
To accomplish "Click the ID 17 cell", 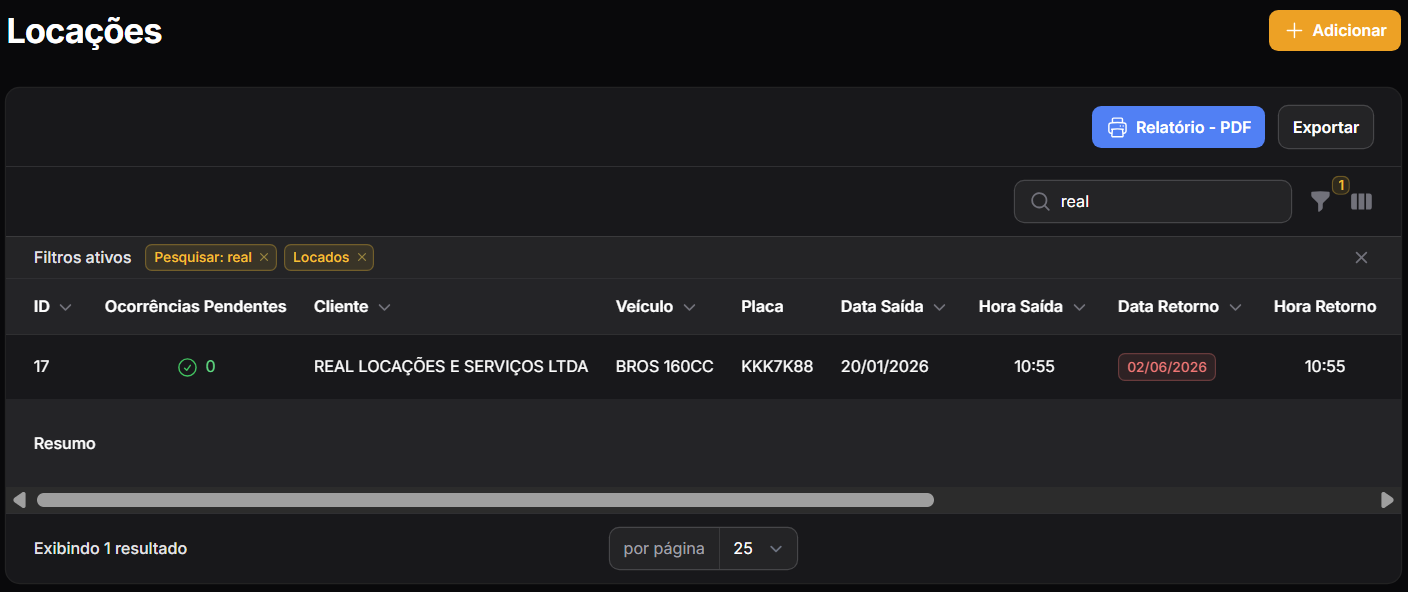I will [42, 367].
